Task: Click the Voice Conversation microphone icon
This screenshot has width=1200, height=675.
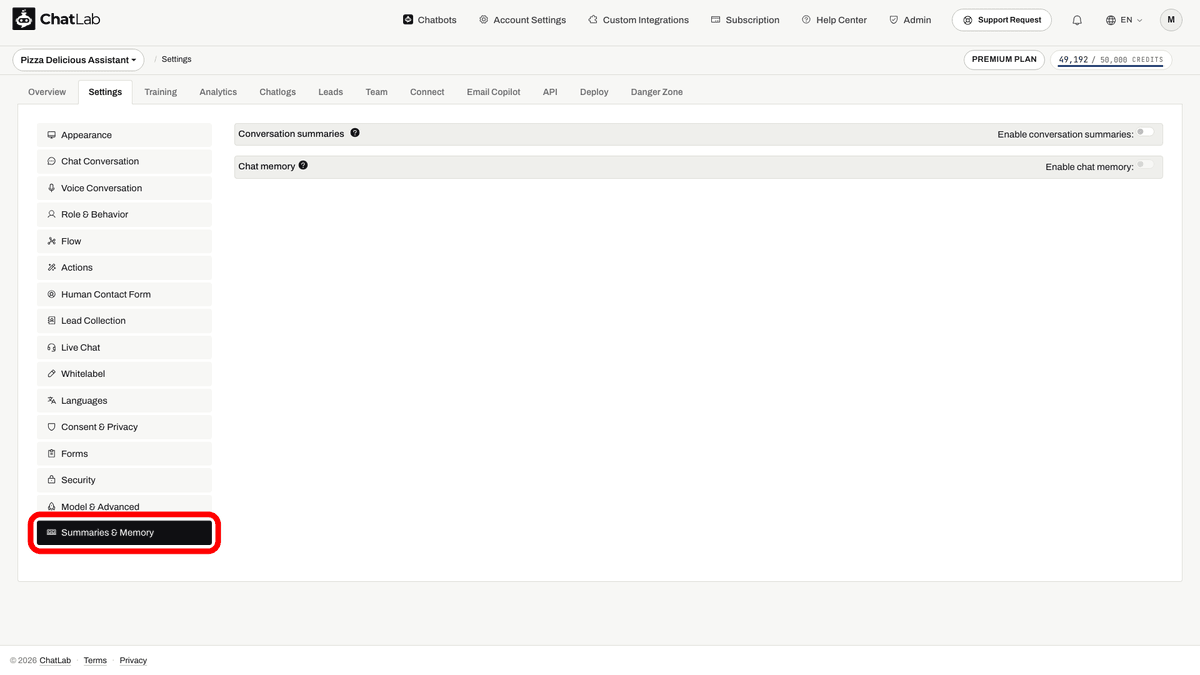Action: 52,188
